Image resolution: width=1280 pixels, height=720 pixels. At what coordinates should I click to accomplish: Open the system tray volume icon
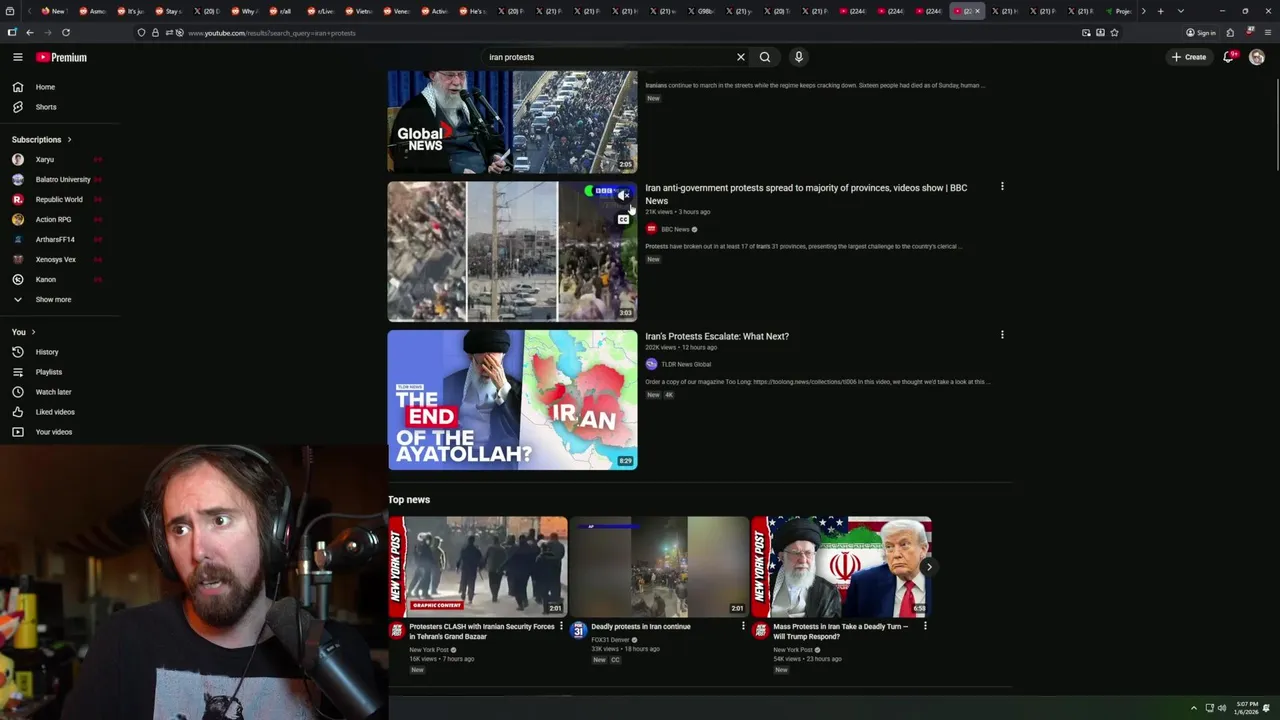point(1221,708)
